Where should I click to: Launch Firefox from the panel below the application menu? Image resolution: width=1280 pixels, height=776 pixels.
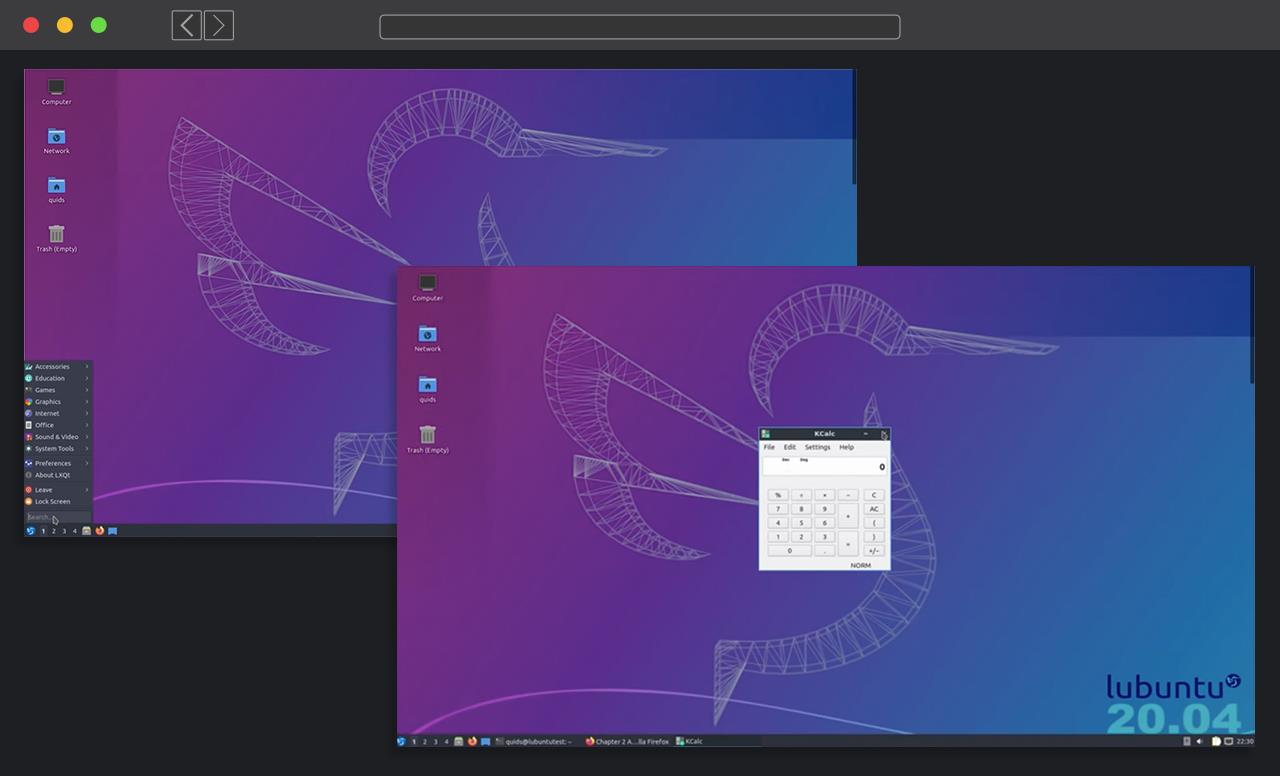pyautogui.click(x=99, y=531)
